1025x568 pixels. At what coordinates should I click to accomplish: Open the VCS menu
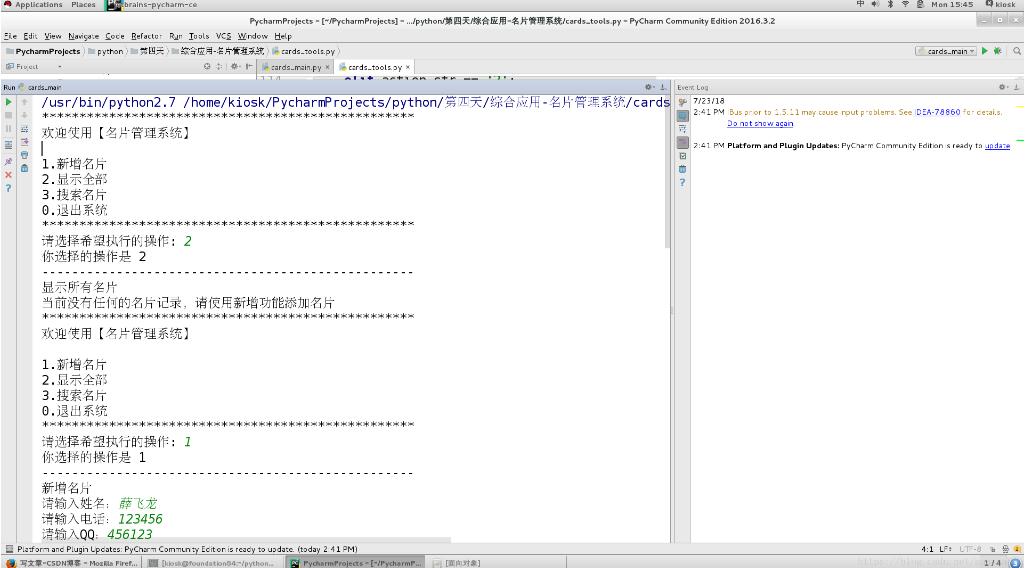(x=224, y=36)
